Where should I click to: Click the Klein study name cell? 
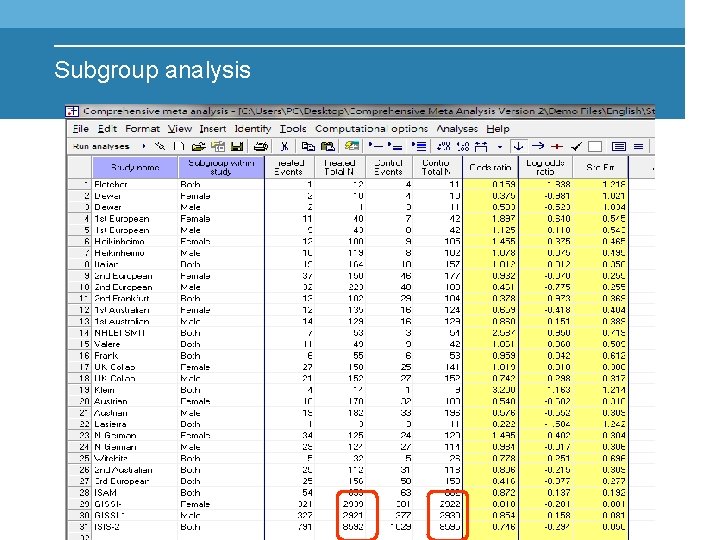click(135, 390)
